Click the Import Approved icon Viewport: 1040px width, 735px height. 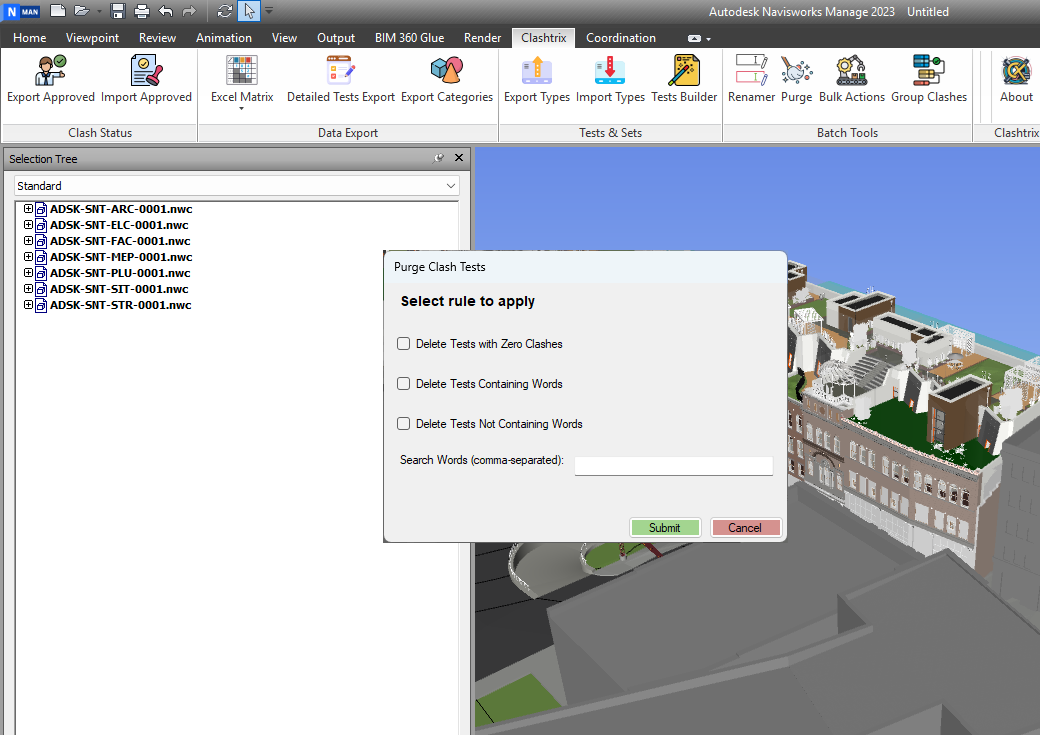(146, 70)
